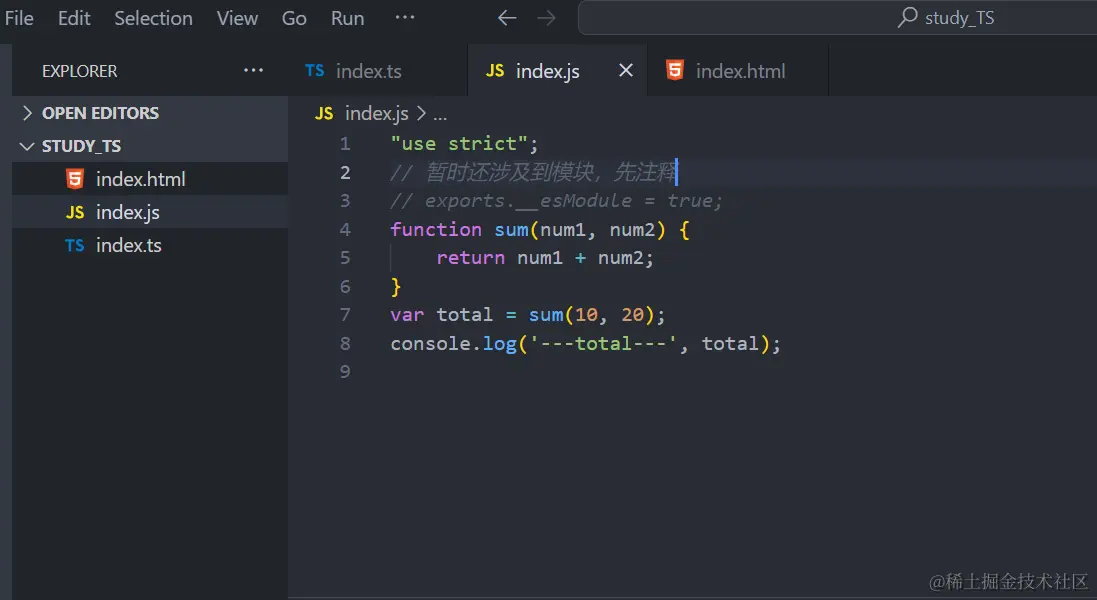Click the JS icon in the breadcrumb
Image resolution: width=1097 pixels, height=600 pixels.
pyautogui.click(x=324, y=113)
